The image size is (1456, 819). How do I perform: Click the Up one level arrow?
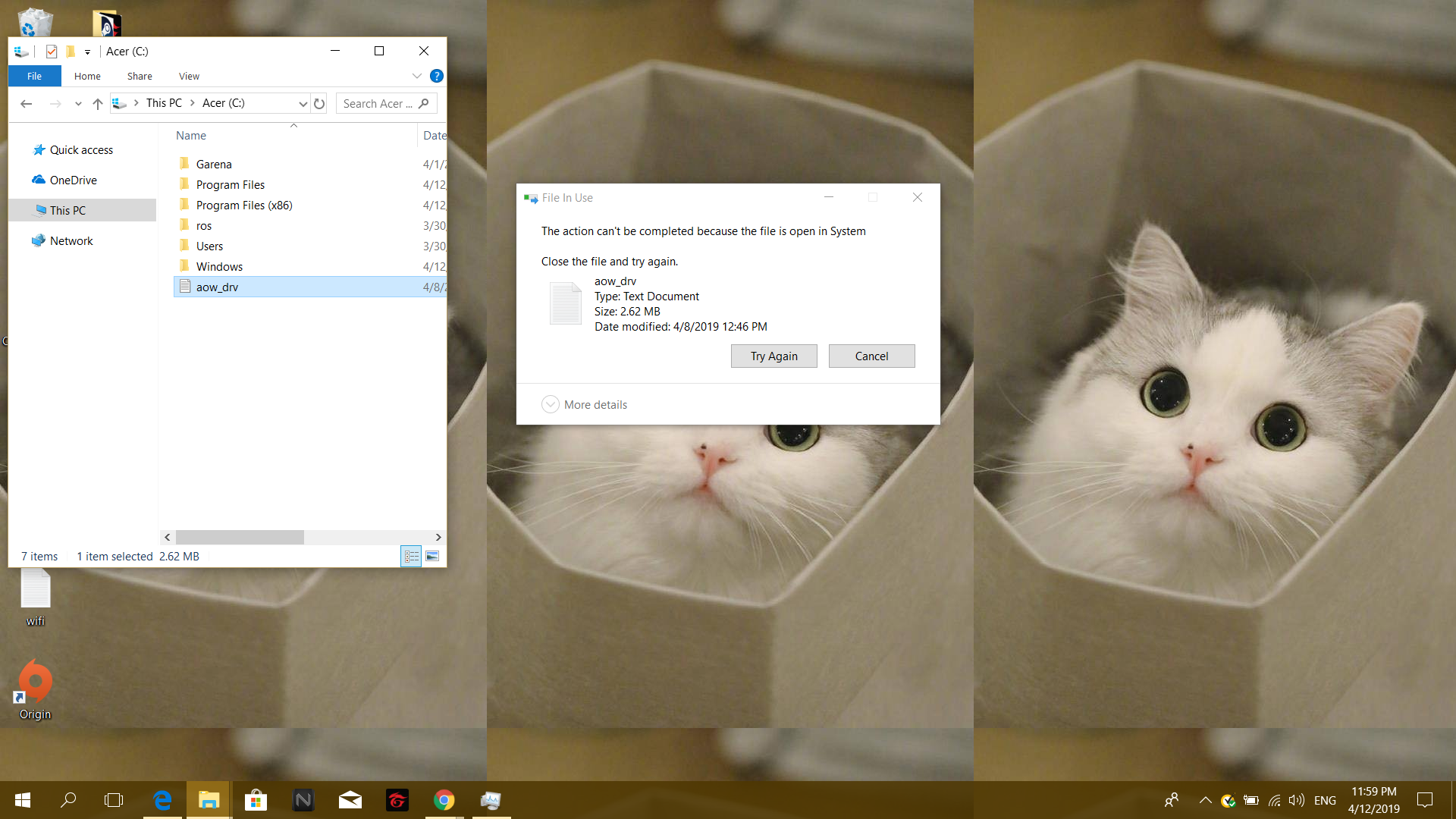[x=97, y=104]
